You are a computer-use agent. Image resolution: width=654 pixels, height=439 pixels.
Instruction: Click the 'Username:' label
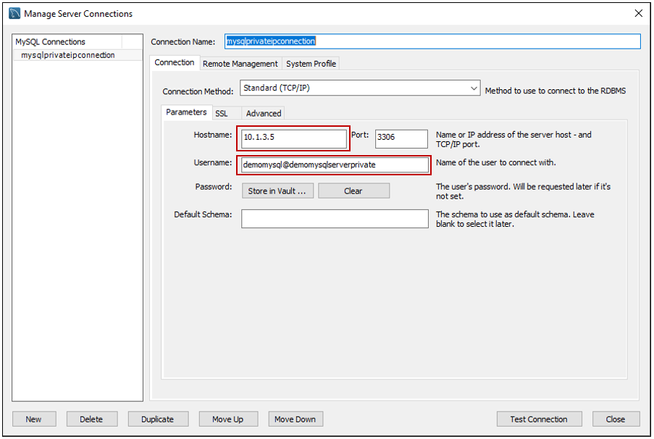(213, 163)
